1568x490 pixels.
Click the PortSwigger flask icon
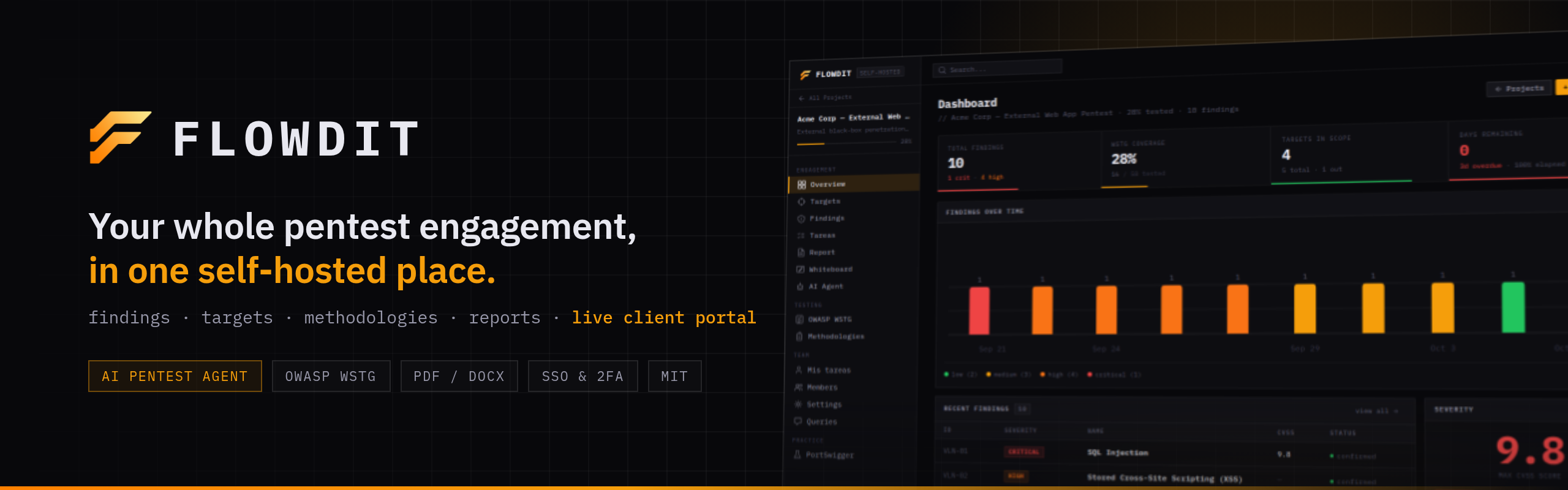point(797,454)
